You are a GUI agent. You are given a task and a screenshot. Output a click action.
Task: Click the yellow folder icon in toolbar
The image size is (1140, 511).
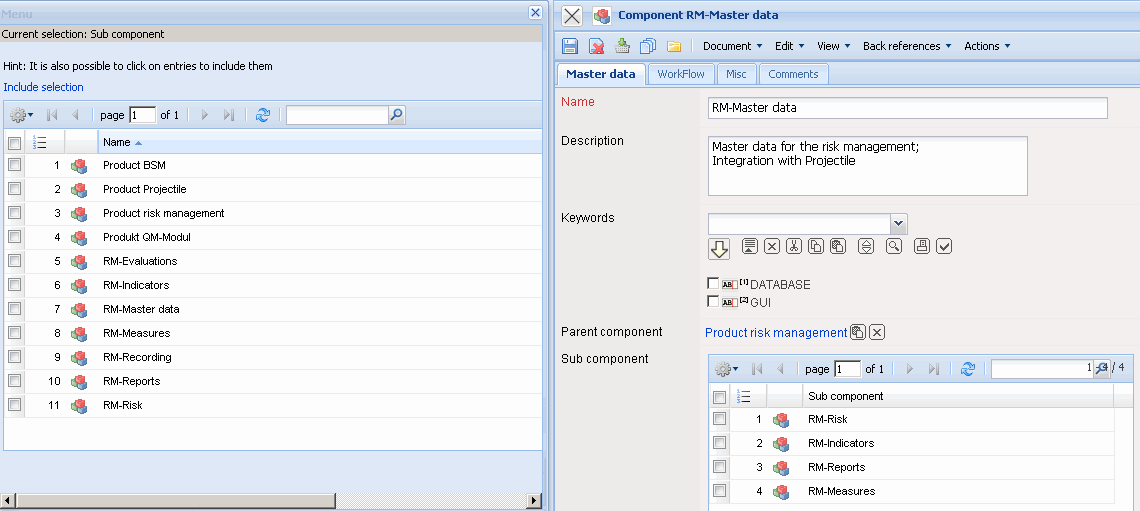pyautogui.click(x=674, y=46)
